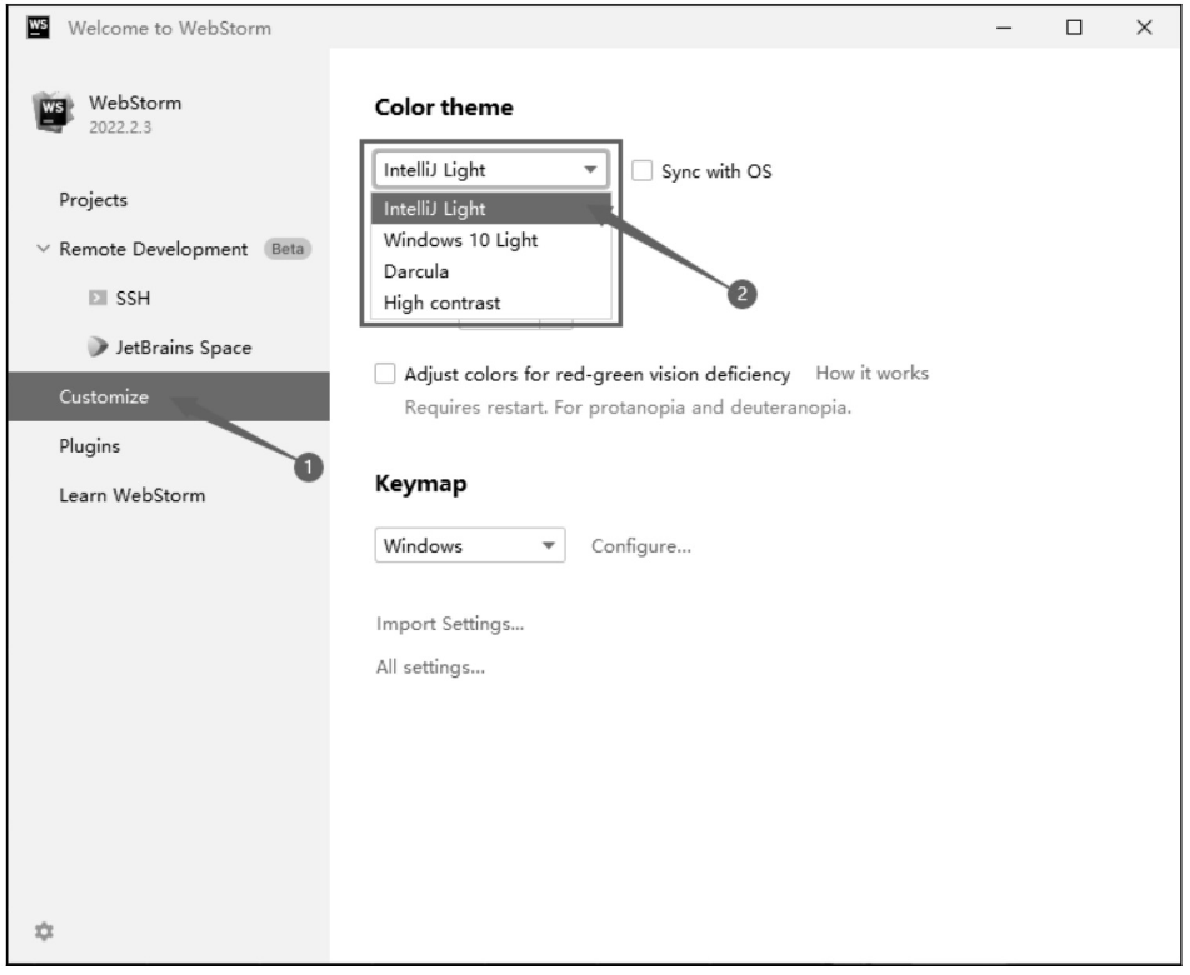Click the WebStorm logo in the sidebar
The width and height of the screenshot is (1190, 975).
(x=52, y=112)
